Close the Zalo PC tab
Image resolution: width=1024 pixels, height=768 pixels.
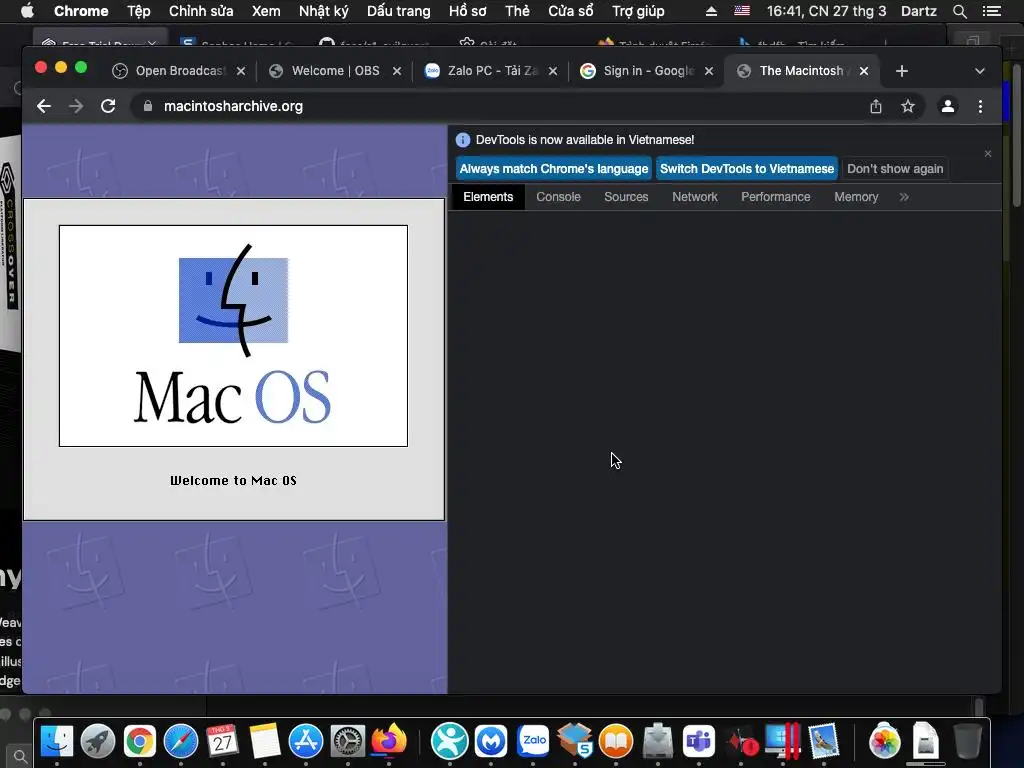(x=553, y=71)
